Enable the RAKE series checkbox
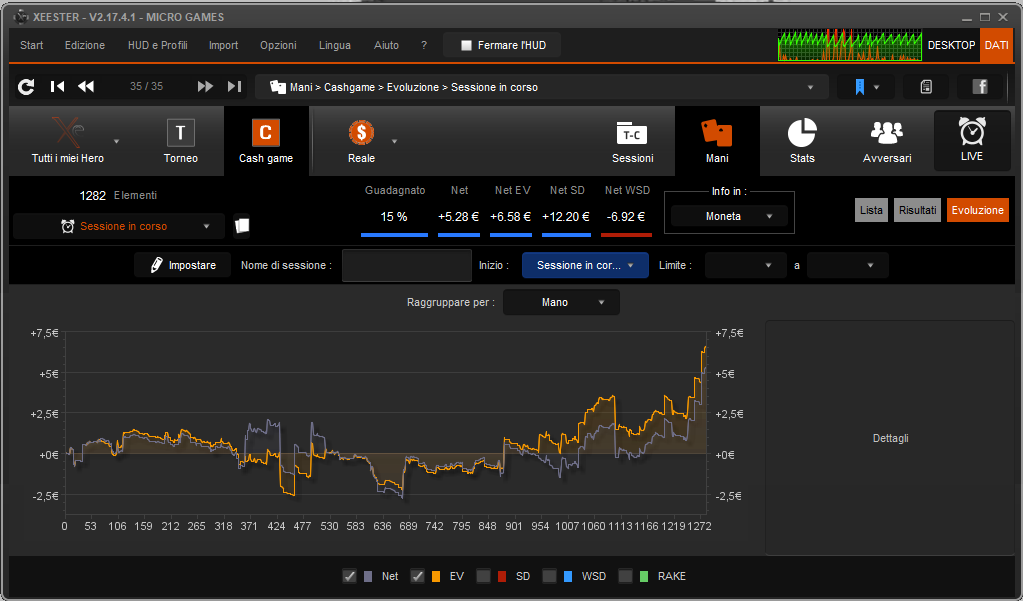The image size is (1023, 601). tap(626, 576)
